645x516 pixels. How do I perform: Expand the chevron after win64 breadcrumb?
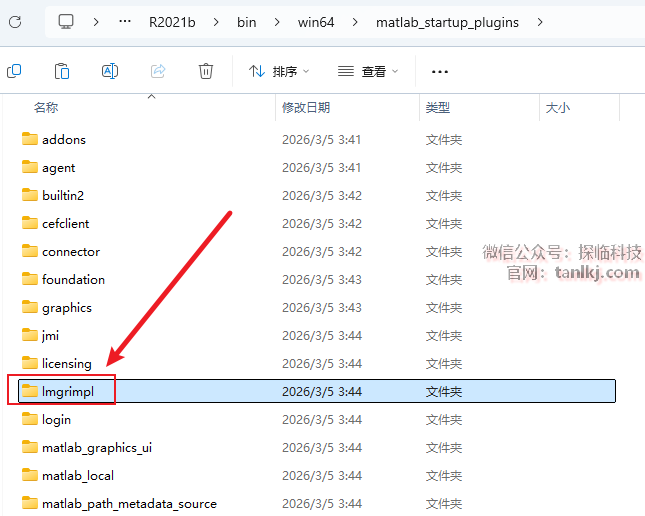(x=355, y=22)
